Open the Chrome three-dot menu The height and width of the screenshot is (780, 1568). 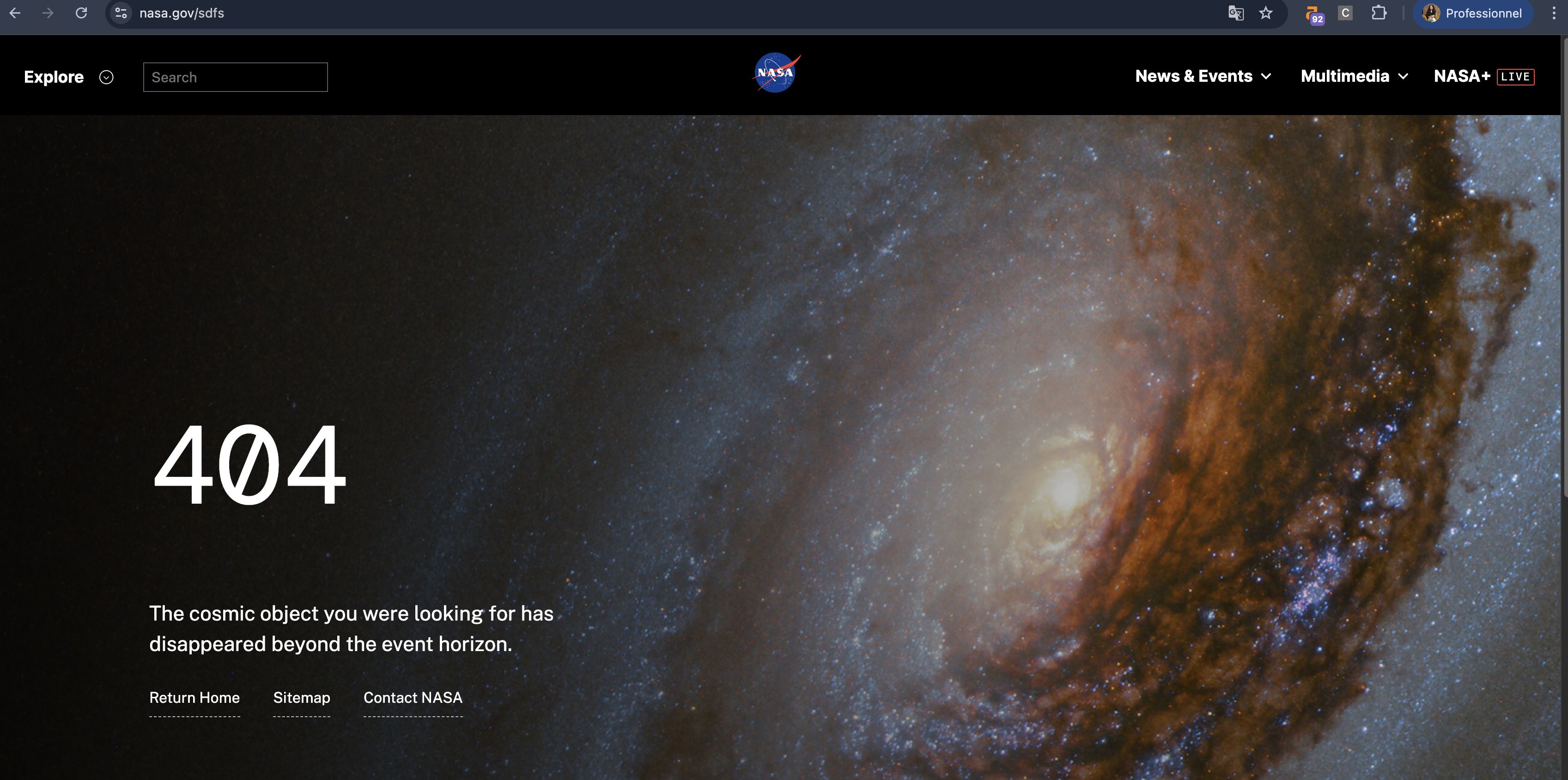(x=1559, y=13)
